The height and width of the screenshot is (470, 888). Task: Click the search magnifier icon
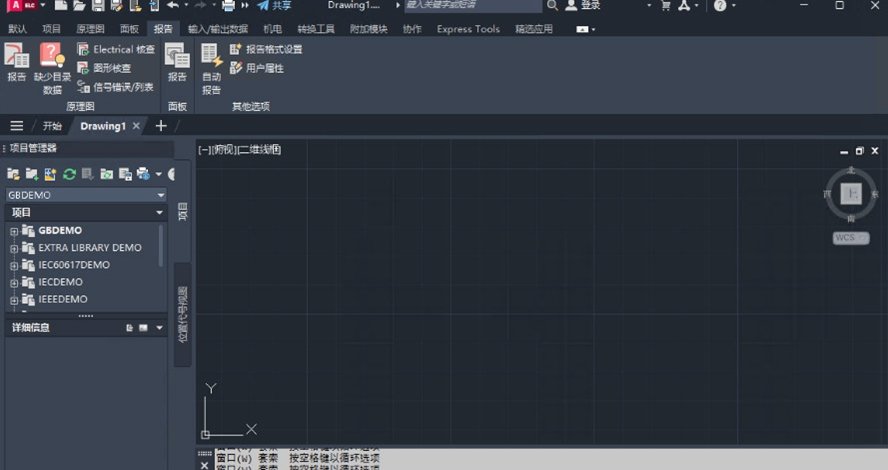[x=552, y=6]
